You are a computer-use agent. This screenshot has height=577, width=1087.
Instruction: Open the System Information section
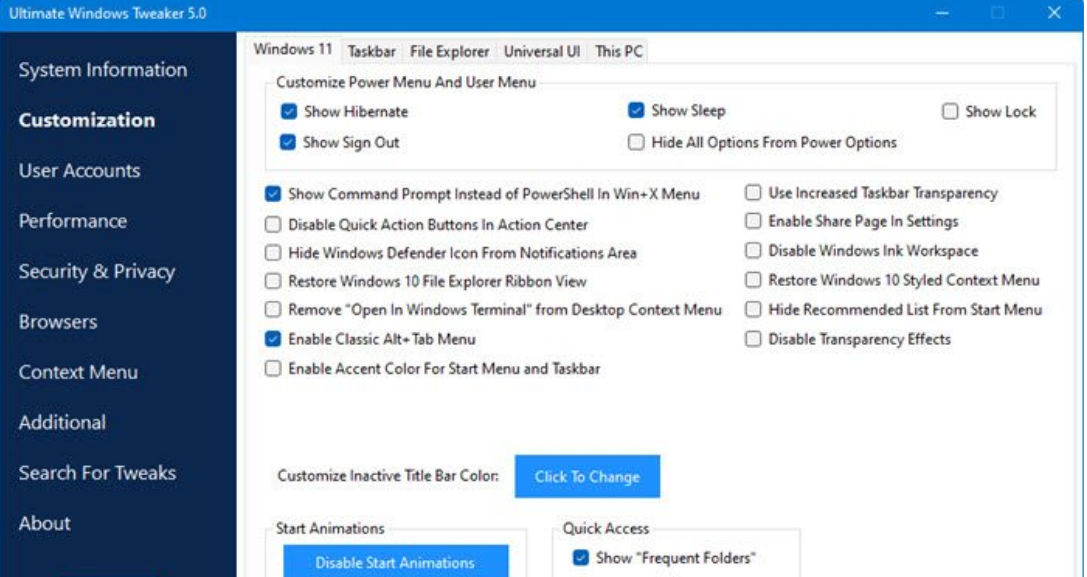103,70
